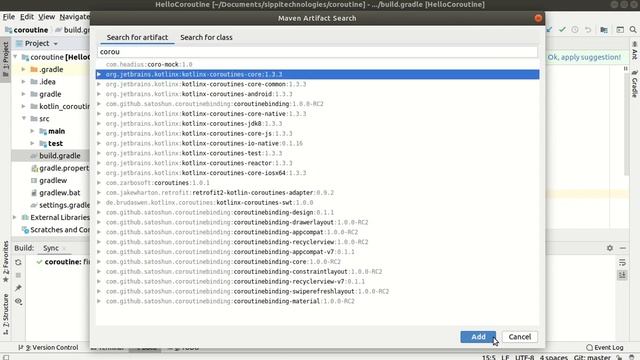Click the Add button

coord(478,337)
